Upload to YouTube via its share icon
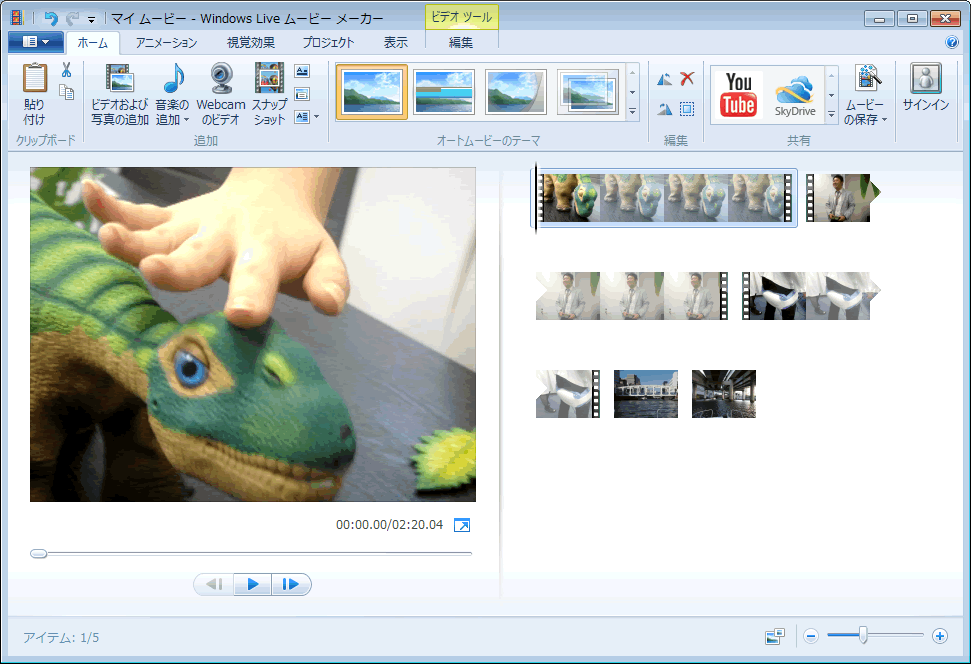The height and width of the screenshot is (664, 971). pyautogui.click(x=739, y=94)
